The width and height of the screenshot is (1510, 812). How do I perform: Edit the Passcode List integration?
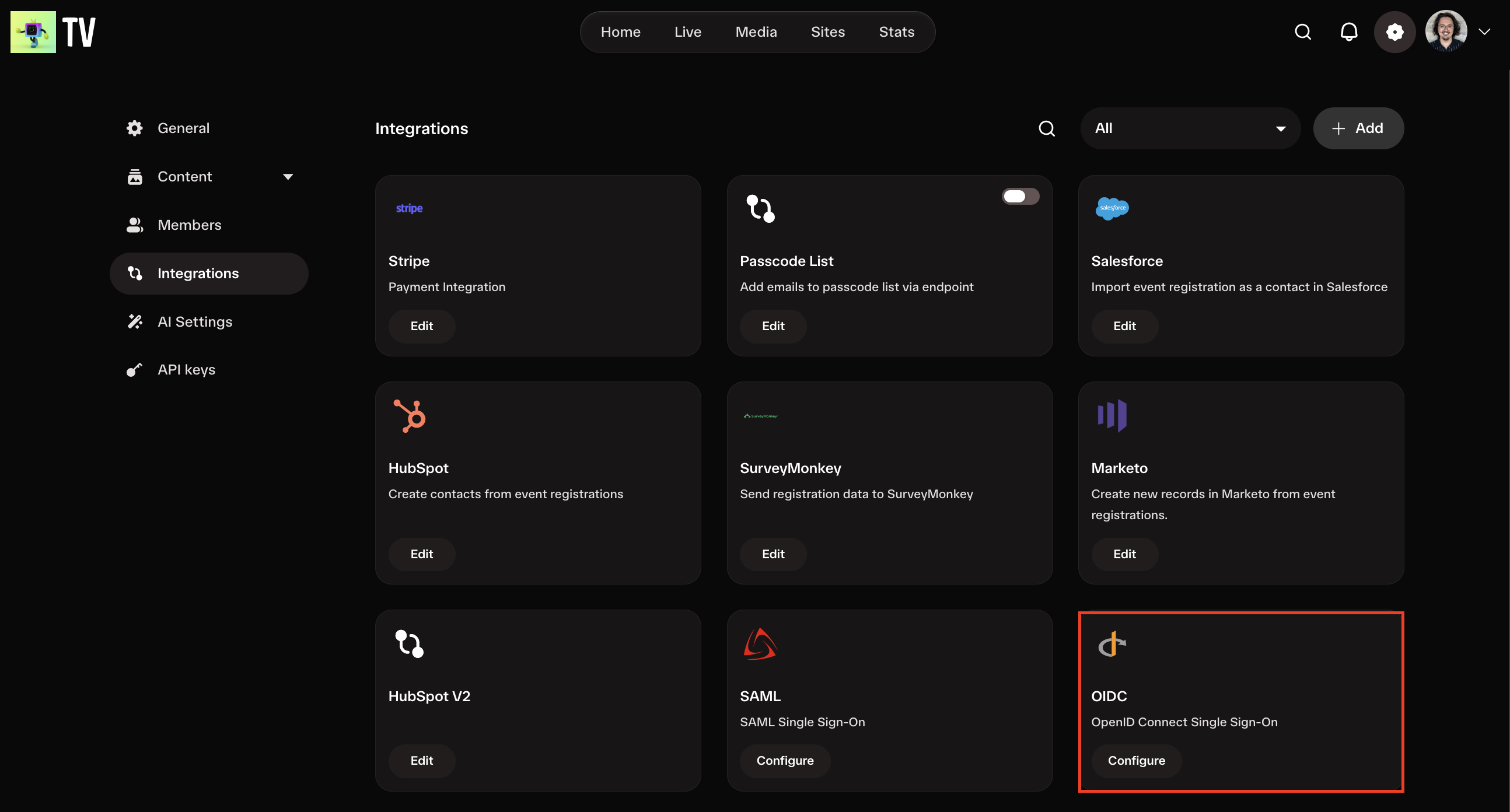(x=773, y=326)
